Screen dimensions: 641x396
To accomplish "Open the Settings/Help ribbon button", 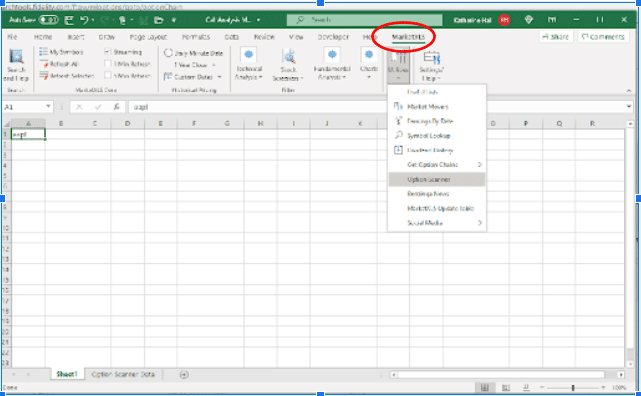I will click(x=431, y=65).
